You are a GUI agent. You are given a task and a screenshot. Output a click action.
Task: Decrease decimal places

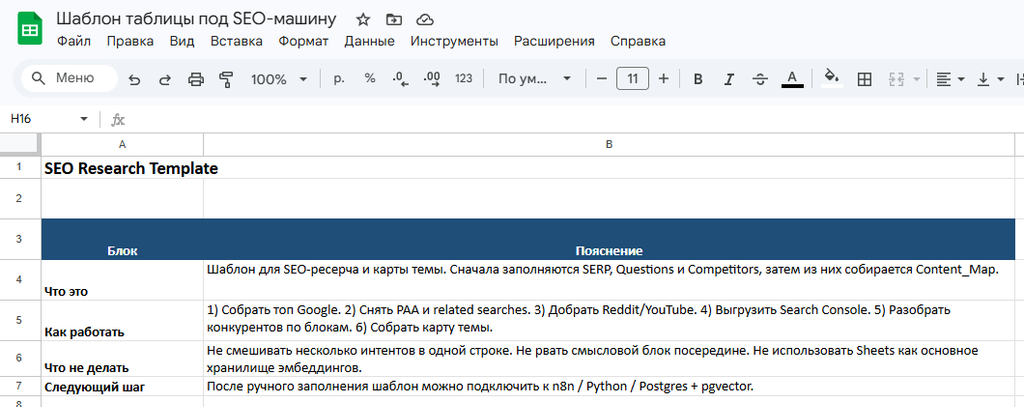point(400,80)
